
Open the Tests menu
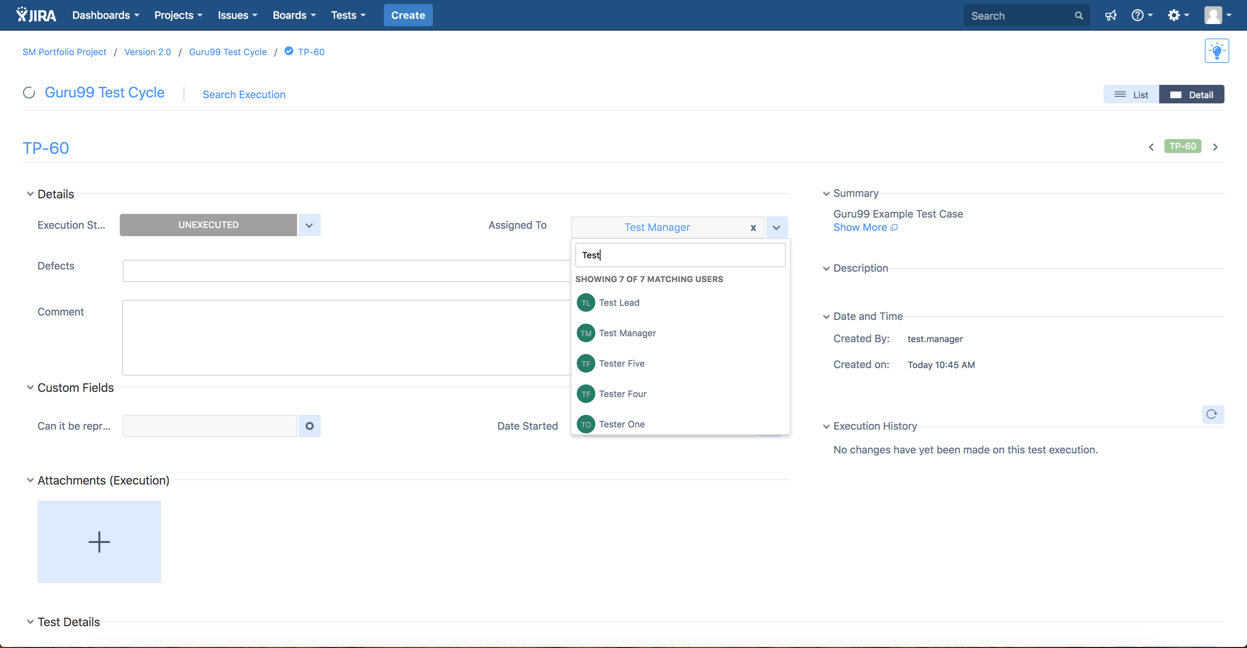[x=348, y=16]
